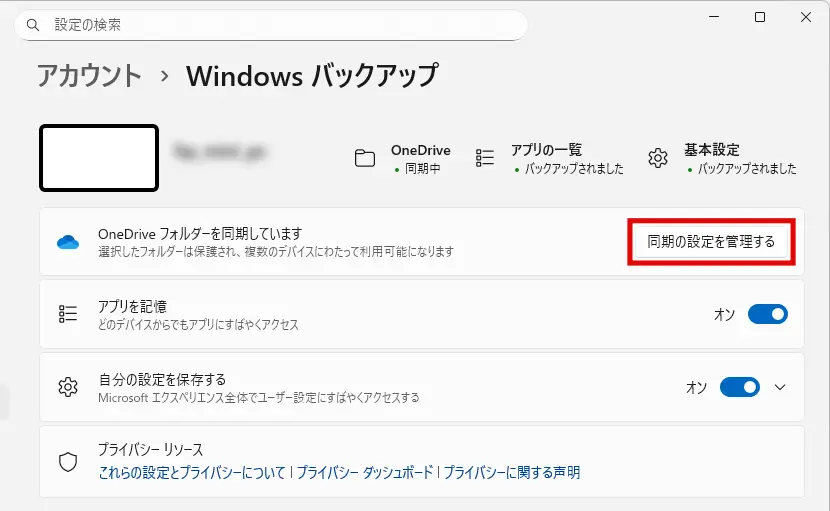Click the 自分の設定を保存する row title

click(x=163, y=379)
